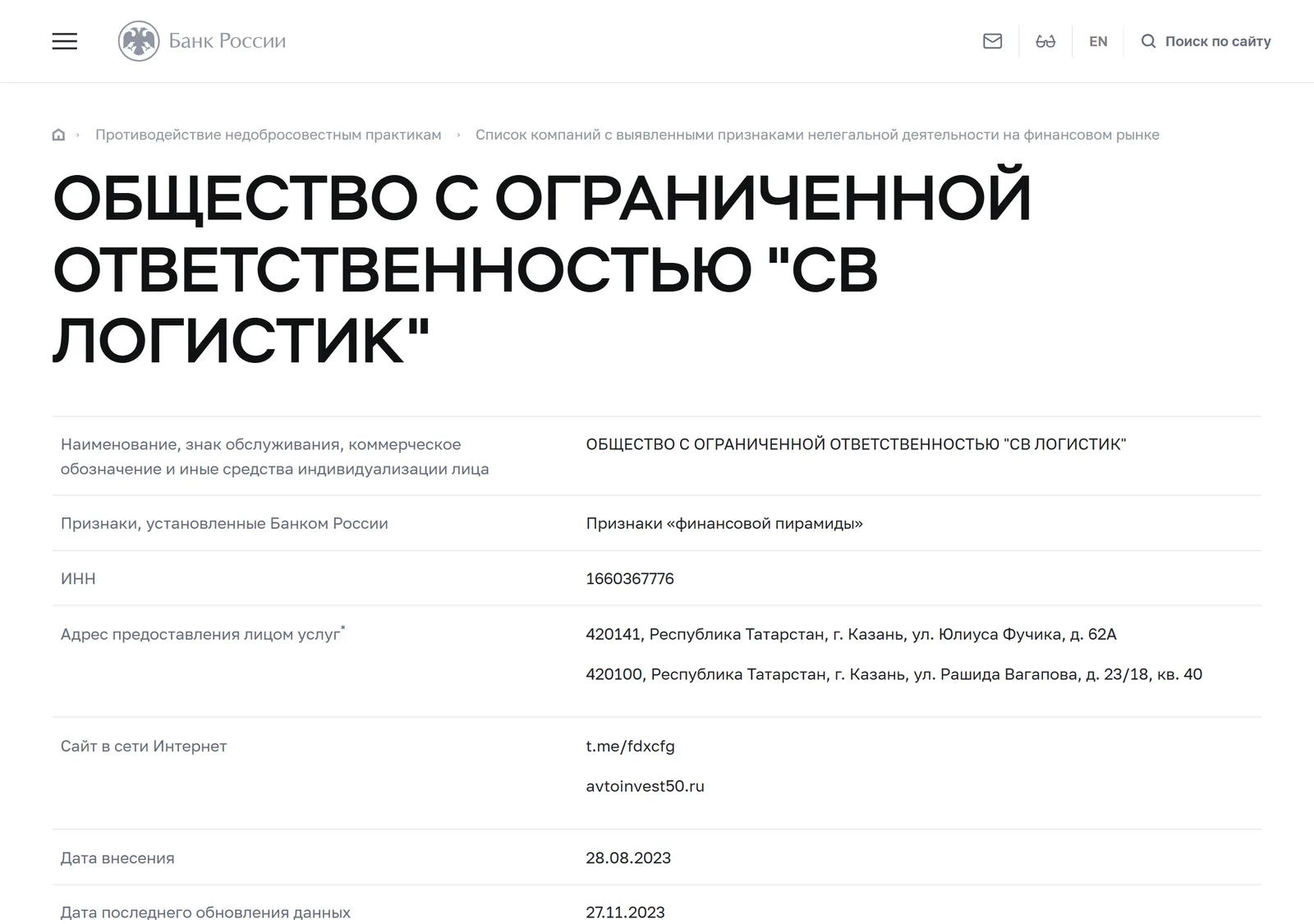Select company name value in first table row
This screenshot has height=924, width=1314.
[856, 444]
